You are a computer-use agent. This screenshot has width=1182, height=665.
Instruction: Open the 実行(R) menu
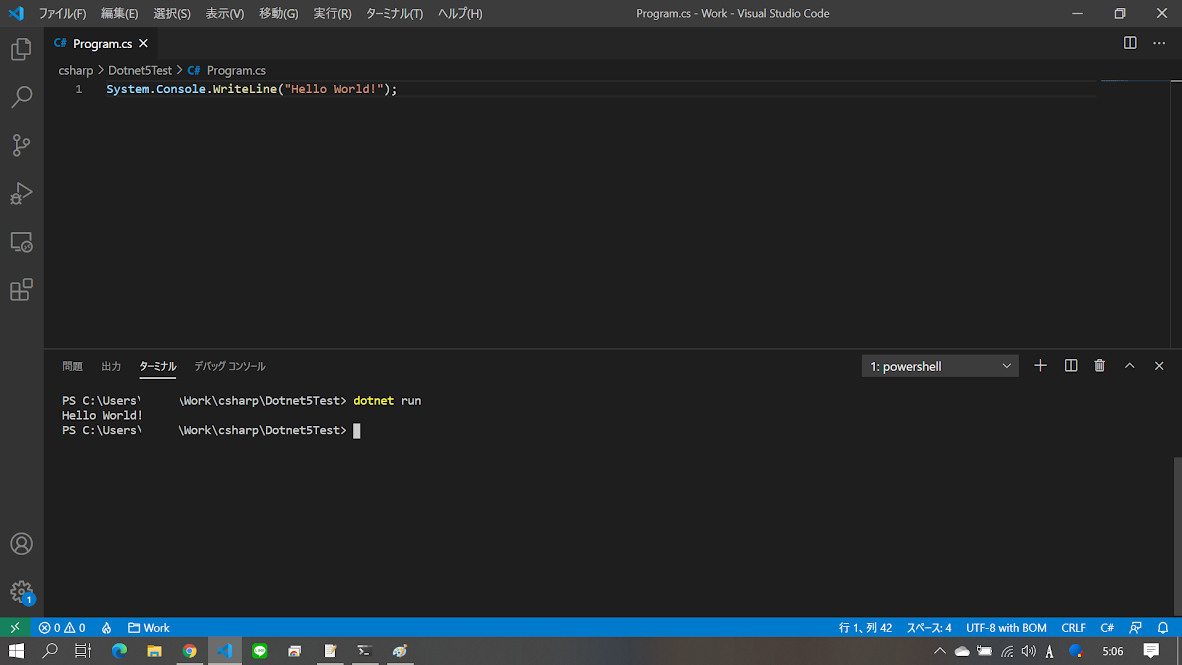(332, 13)
